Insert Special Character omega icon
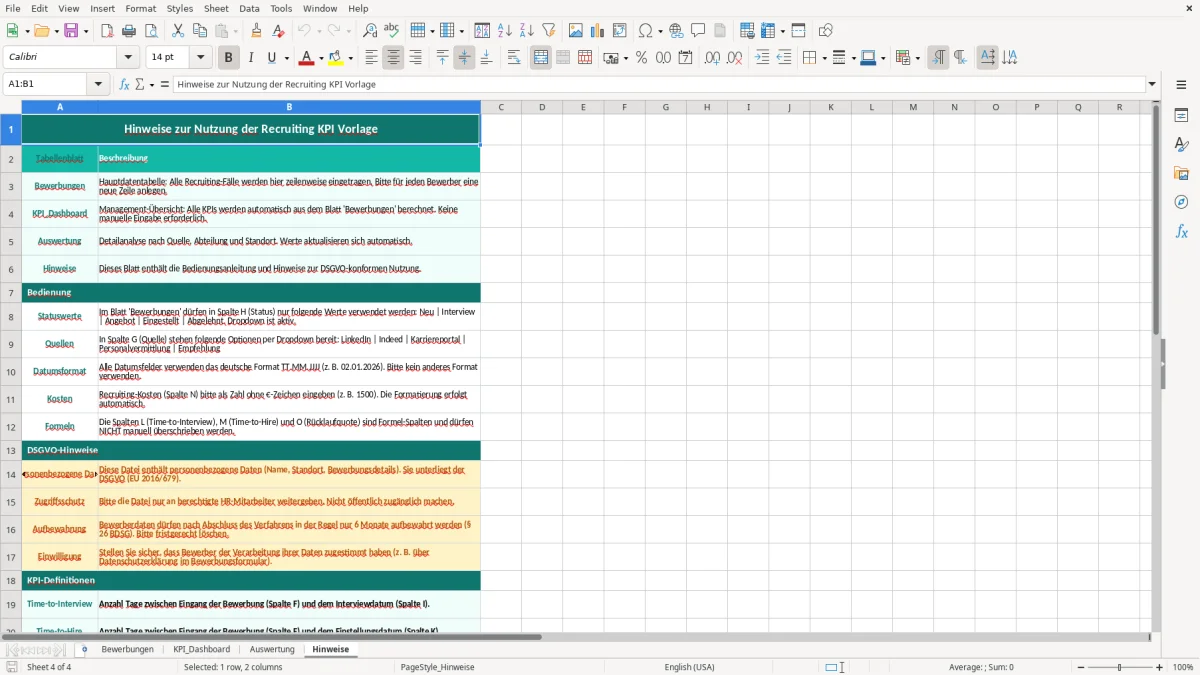The height and width of the screenshot is (675, 1200). click(645, 31)
